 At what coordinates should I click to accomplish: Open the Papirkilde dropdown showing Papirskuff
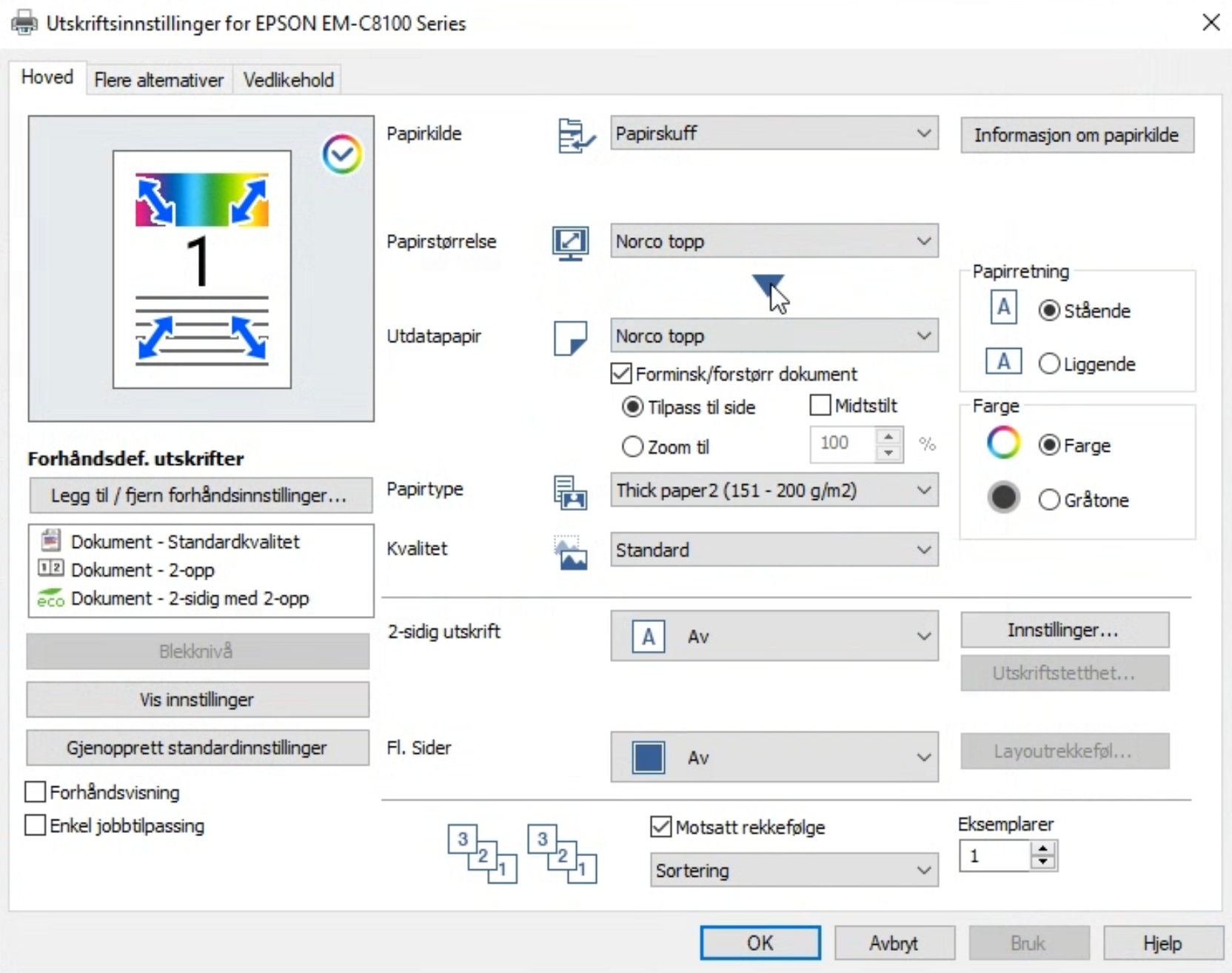[x=774, y=133]
